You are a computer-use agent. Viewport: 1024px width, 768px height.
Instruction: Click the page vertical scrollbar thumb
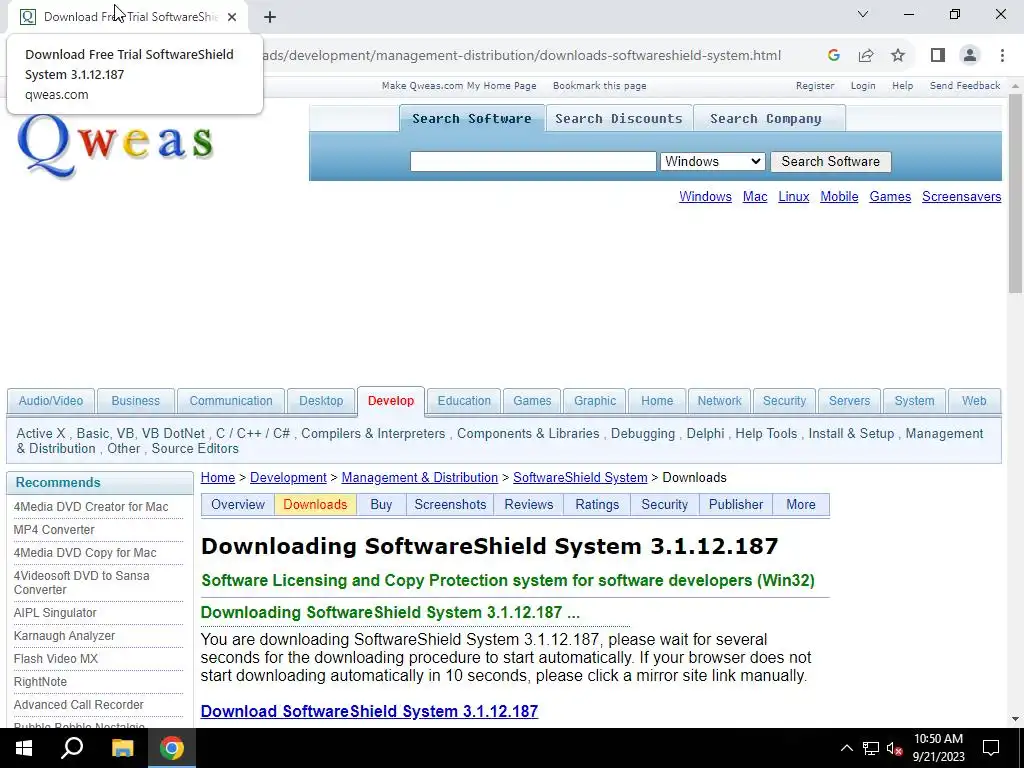(1015, 193)
